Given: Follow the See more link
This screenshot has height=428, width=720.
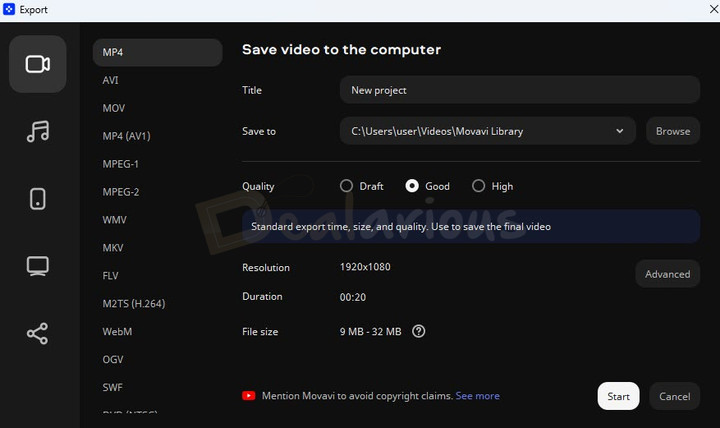Looking at the screenshot, I should tap(478, 396).
